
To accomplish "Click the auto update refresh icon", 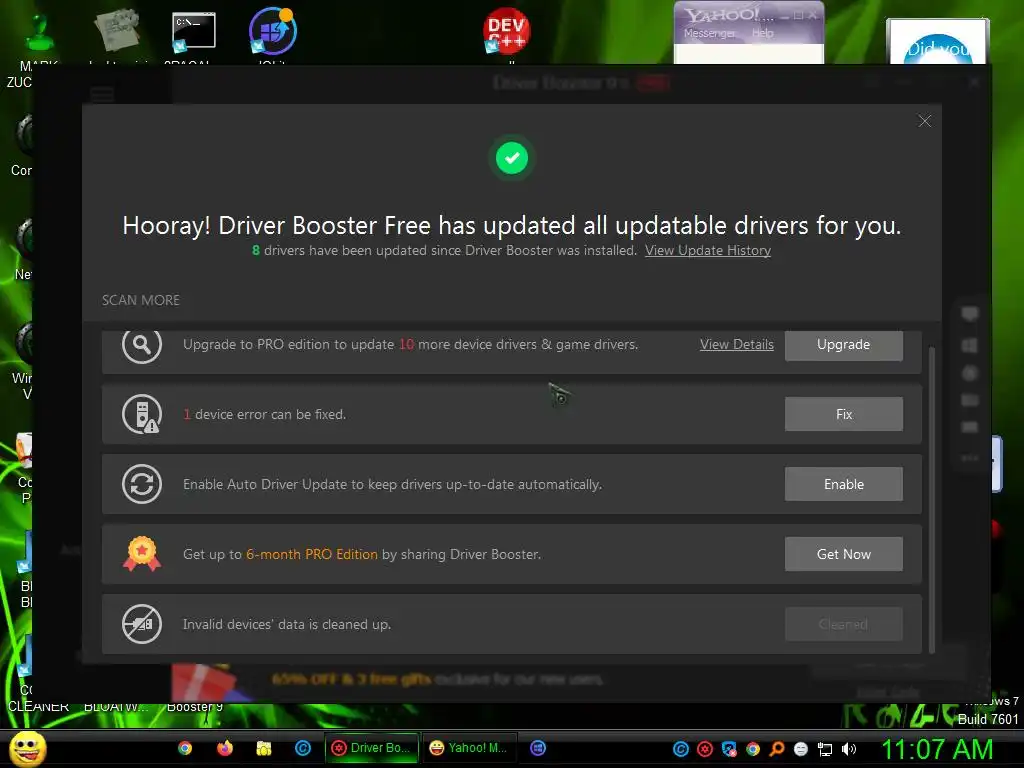I will click(x=142, y=484).
